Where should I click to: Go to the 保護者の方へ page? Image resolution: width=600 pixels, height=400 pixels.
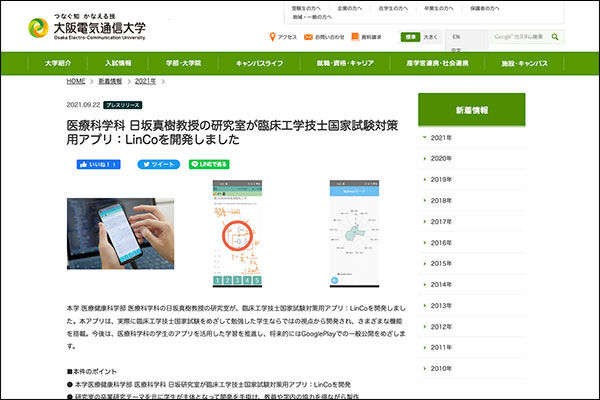click(484, 8)
